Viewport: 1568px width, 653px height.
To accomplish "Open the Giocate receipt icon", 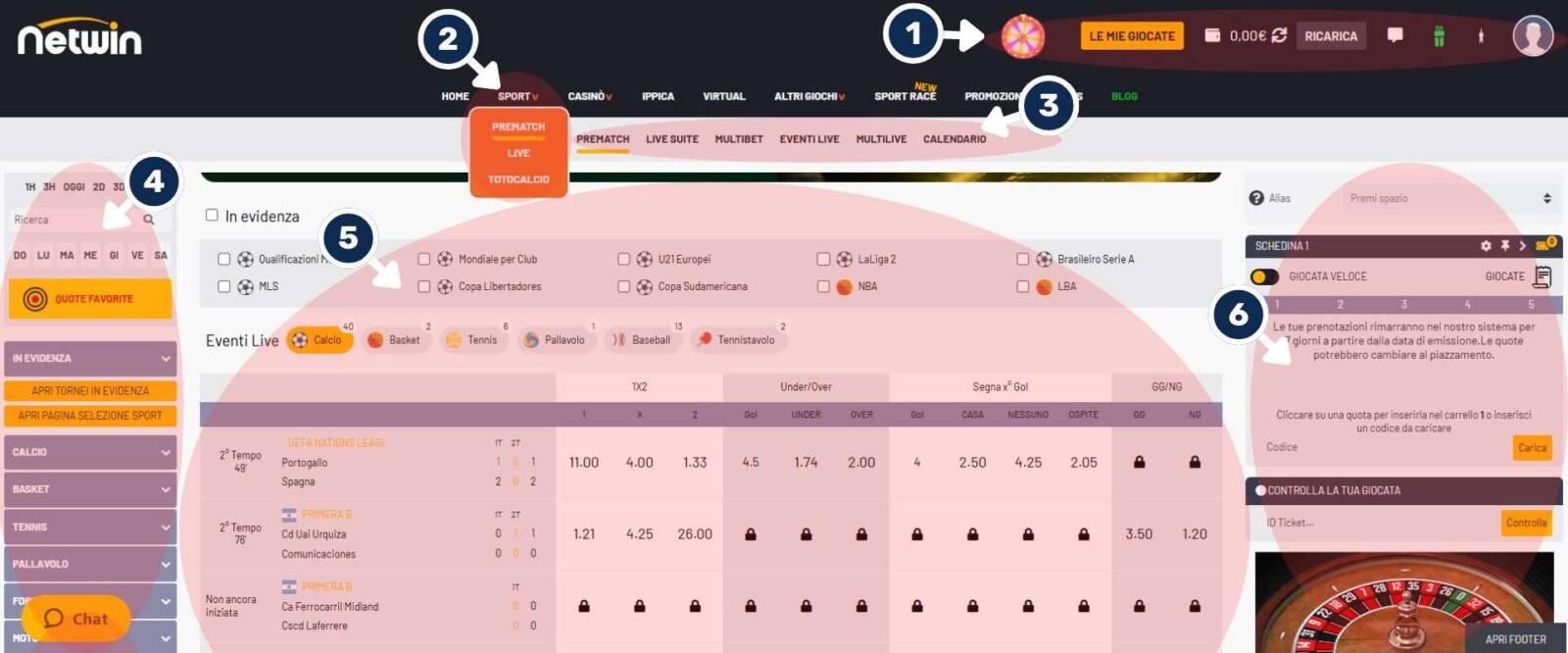I will pos(1543,276).
